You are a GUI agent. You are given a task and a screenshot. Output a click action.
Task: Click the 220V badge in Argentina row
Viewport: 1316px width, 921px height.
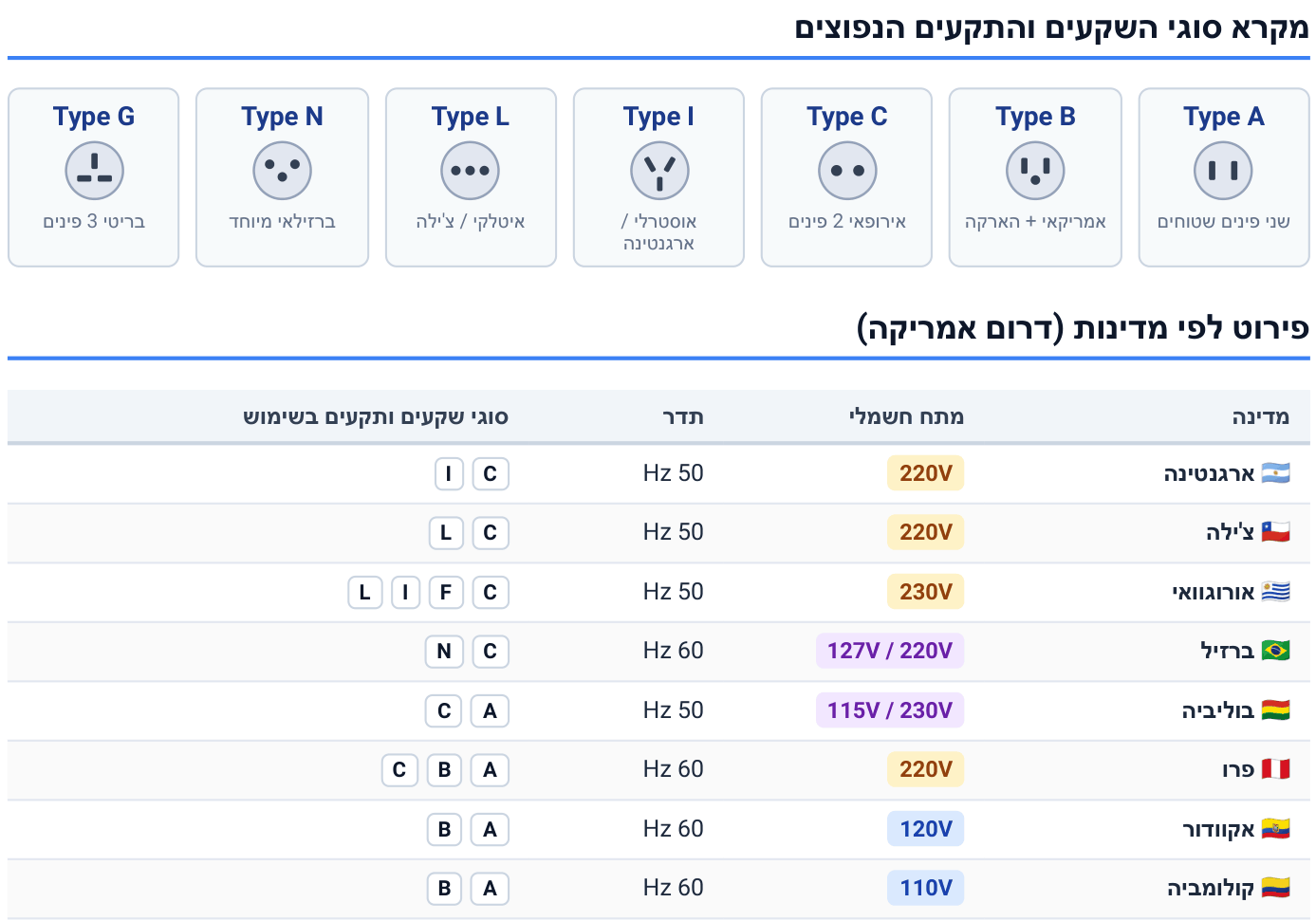pyautogui.click(x=925, y=473)
